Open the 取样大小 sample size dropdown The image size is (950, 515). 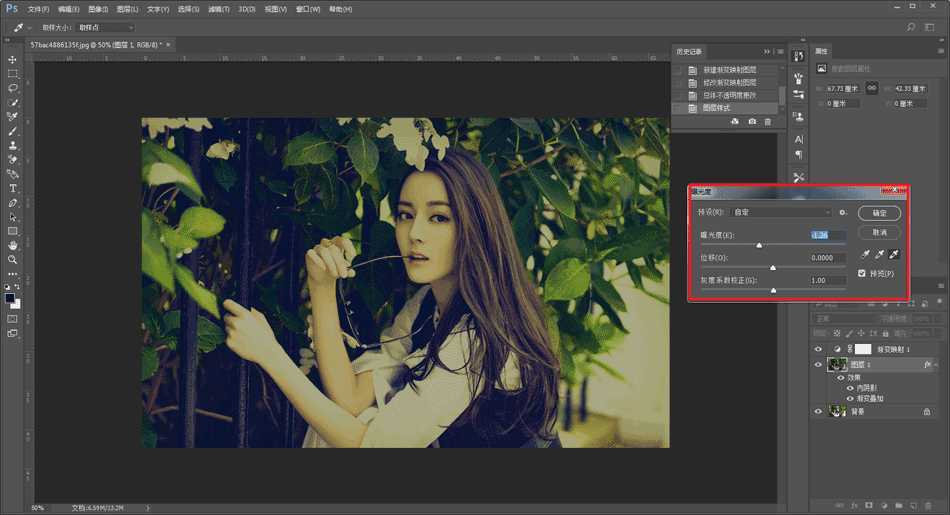point(104,27)
